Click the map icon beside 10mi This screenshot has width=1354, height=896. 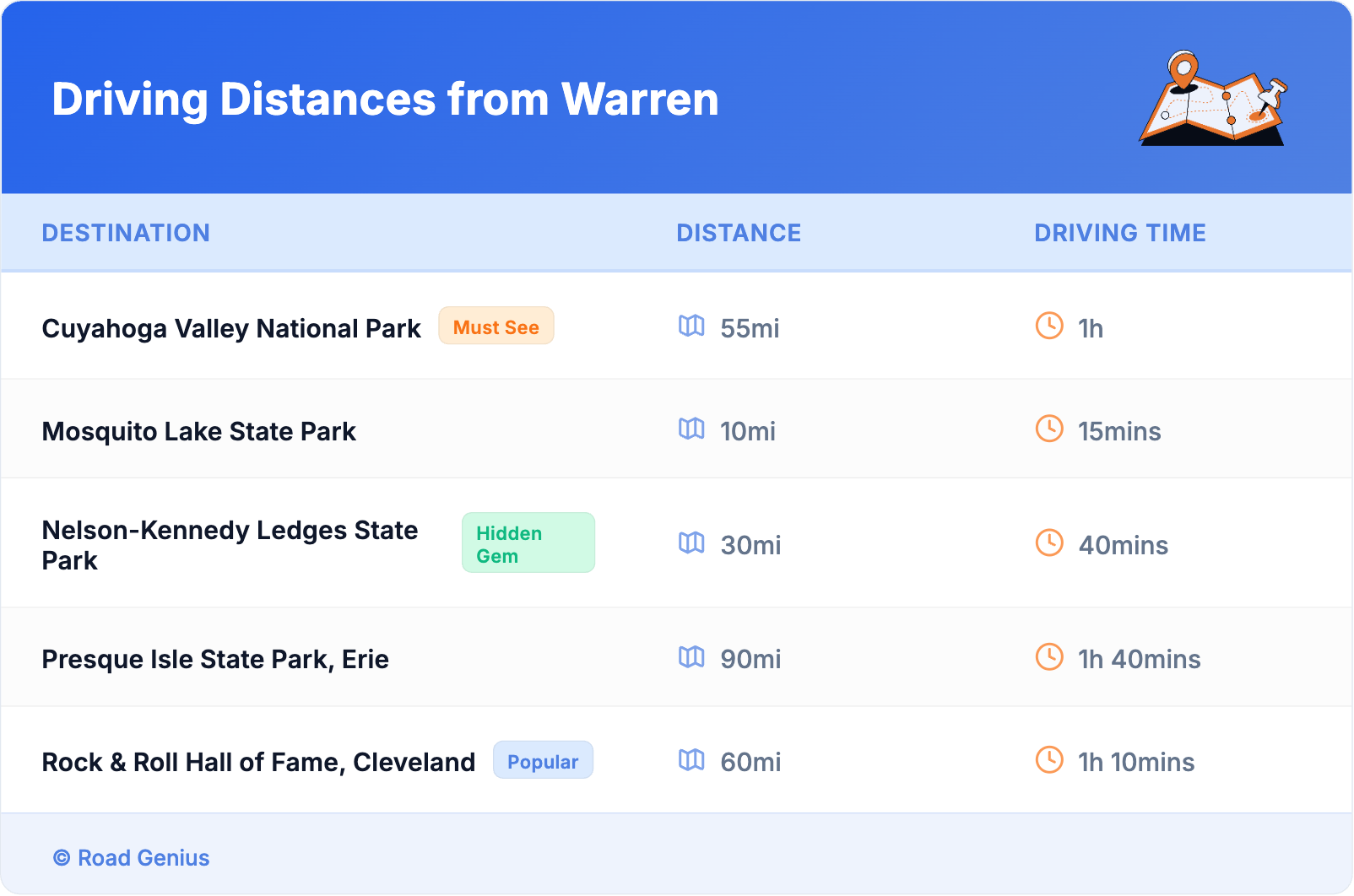click(x=691, y=429)
